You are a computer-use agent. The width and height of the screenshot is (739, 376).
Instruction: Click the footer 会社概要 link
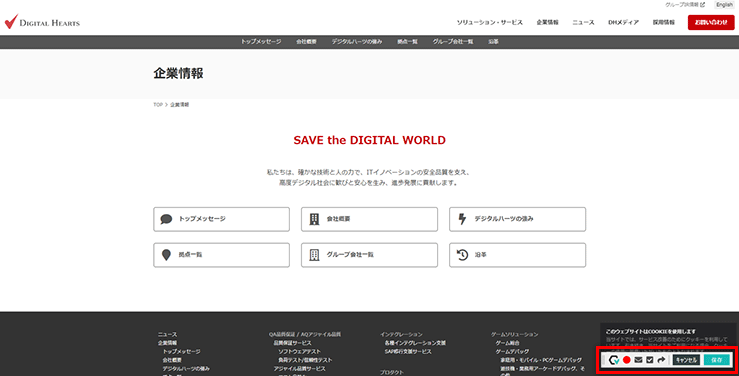pos(172,360)
